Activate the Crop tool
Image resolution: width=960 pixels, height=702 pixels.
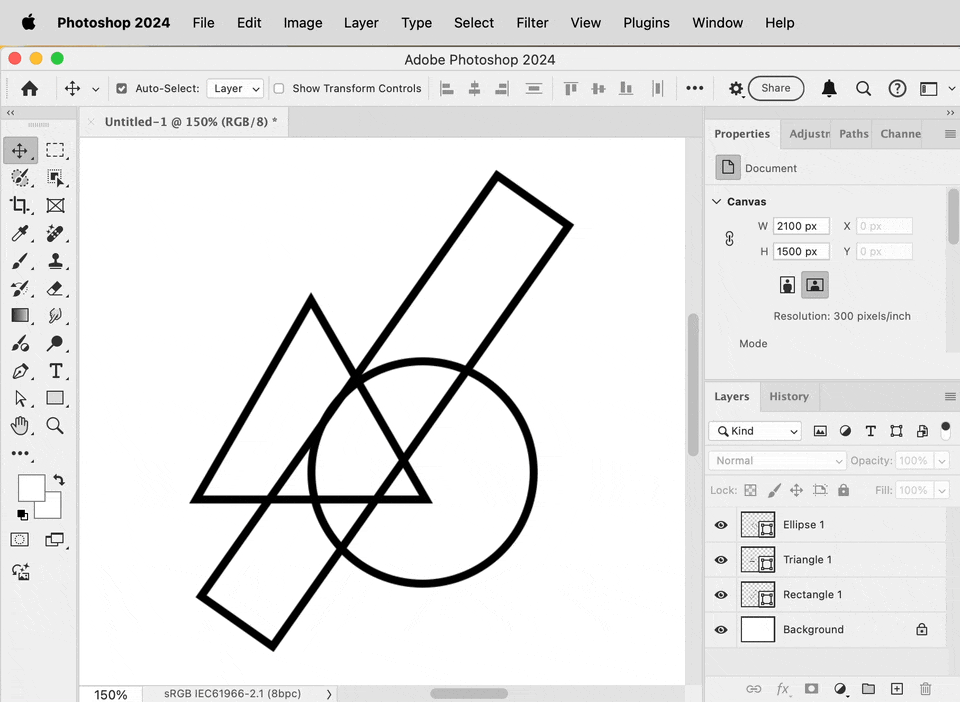pos(20,205)
